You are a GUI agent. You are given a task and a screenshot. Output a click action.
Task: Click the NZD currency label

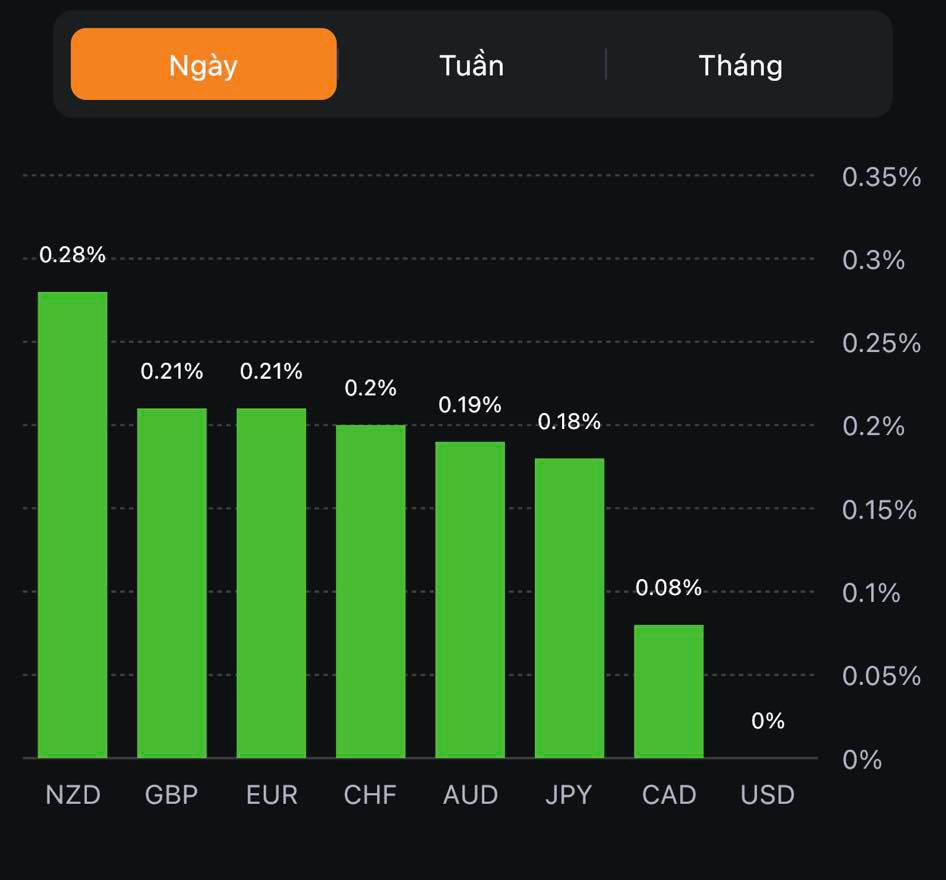tap(73, 795)
